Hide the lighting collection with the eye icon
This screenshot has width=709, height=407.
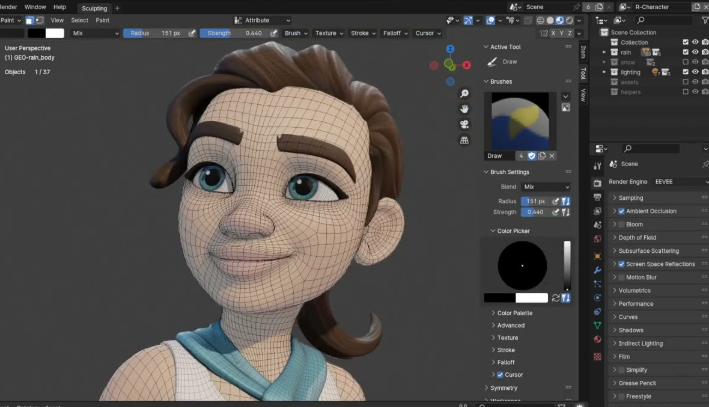click(x=694, y=72)
